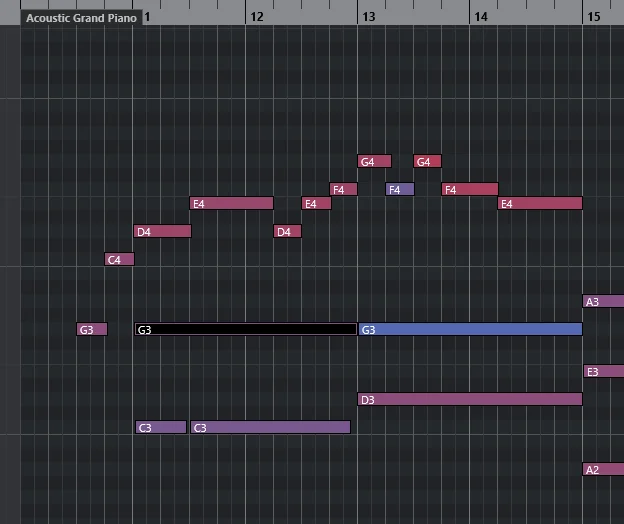Select the long E4 note crossing bar 12
This screenshot has width=624, height=524.
click(231, 203)
